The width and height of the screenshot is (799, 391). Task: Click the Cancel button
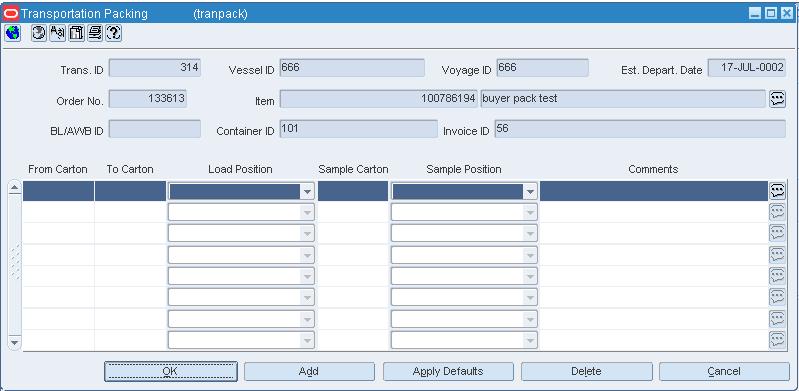[x=724, y=372]
